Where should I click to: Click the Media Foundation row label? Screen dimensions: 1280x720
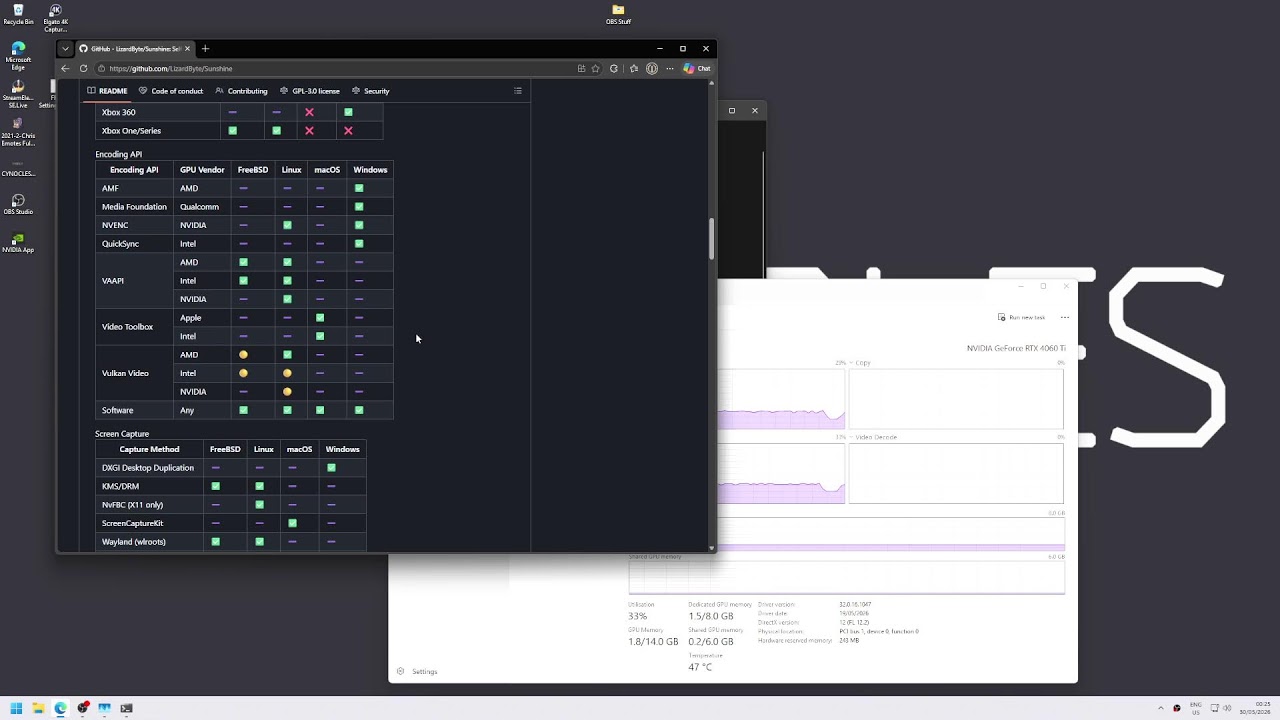point(134,207)
